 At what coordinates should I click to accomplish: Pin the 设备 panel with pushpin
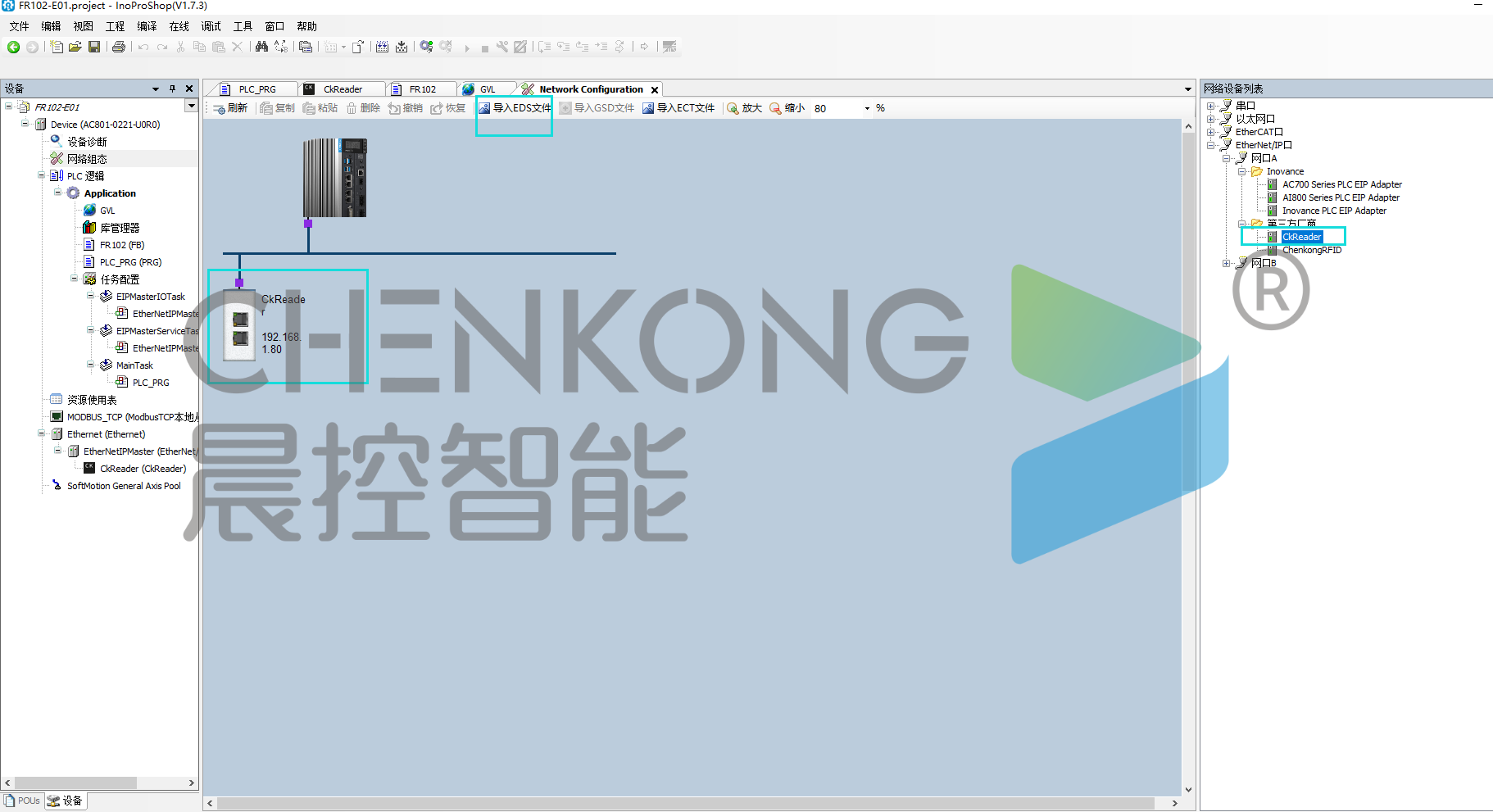pyautogui.click(x=172, y=88)
